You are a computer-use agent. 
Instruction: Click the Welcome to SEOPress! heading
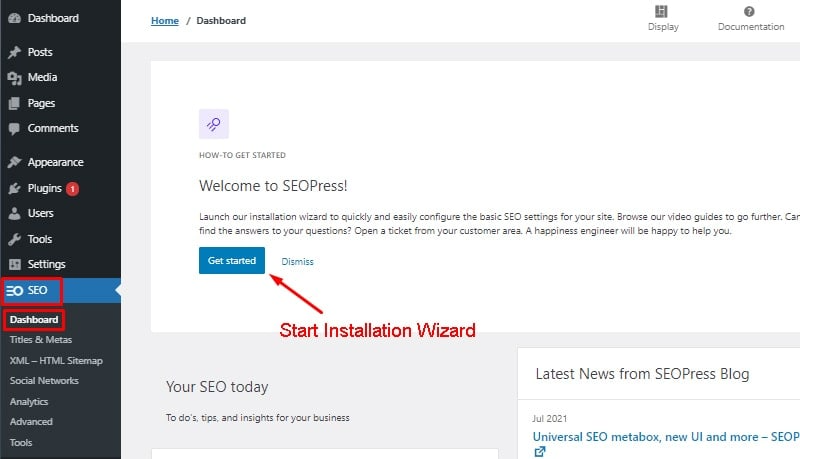(x=273, y=186)
